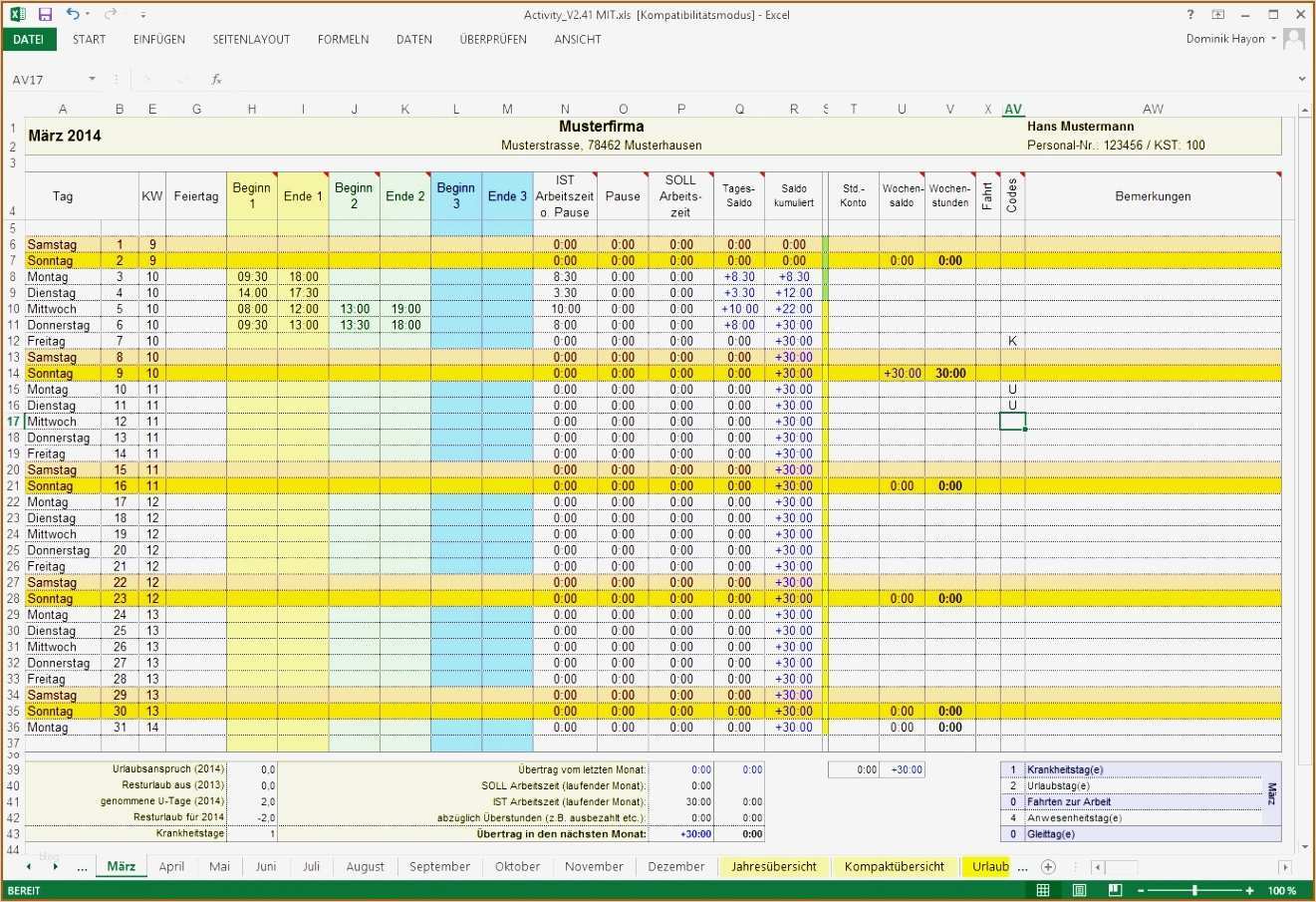The width and height of the screenshot is (1316, 902).
Task: Adjust the zoom slider handle
Action: 1194,889
